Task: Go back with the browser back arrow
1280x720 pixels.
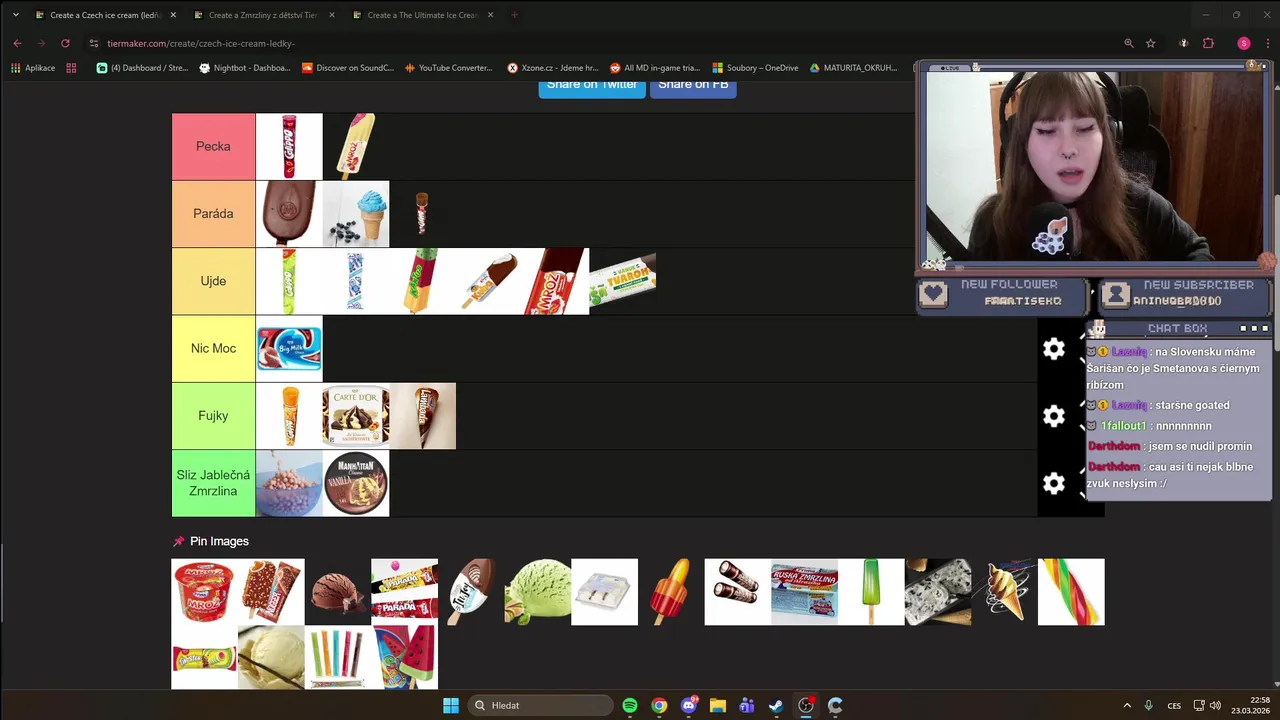Action: tap(17, 43)
